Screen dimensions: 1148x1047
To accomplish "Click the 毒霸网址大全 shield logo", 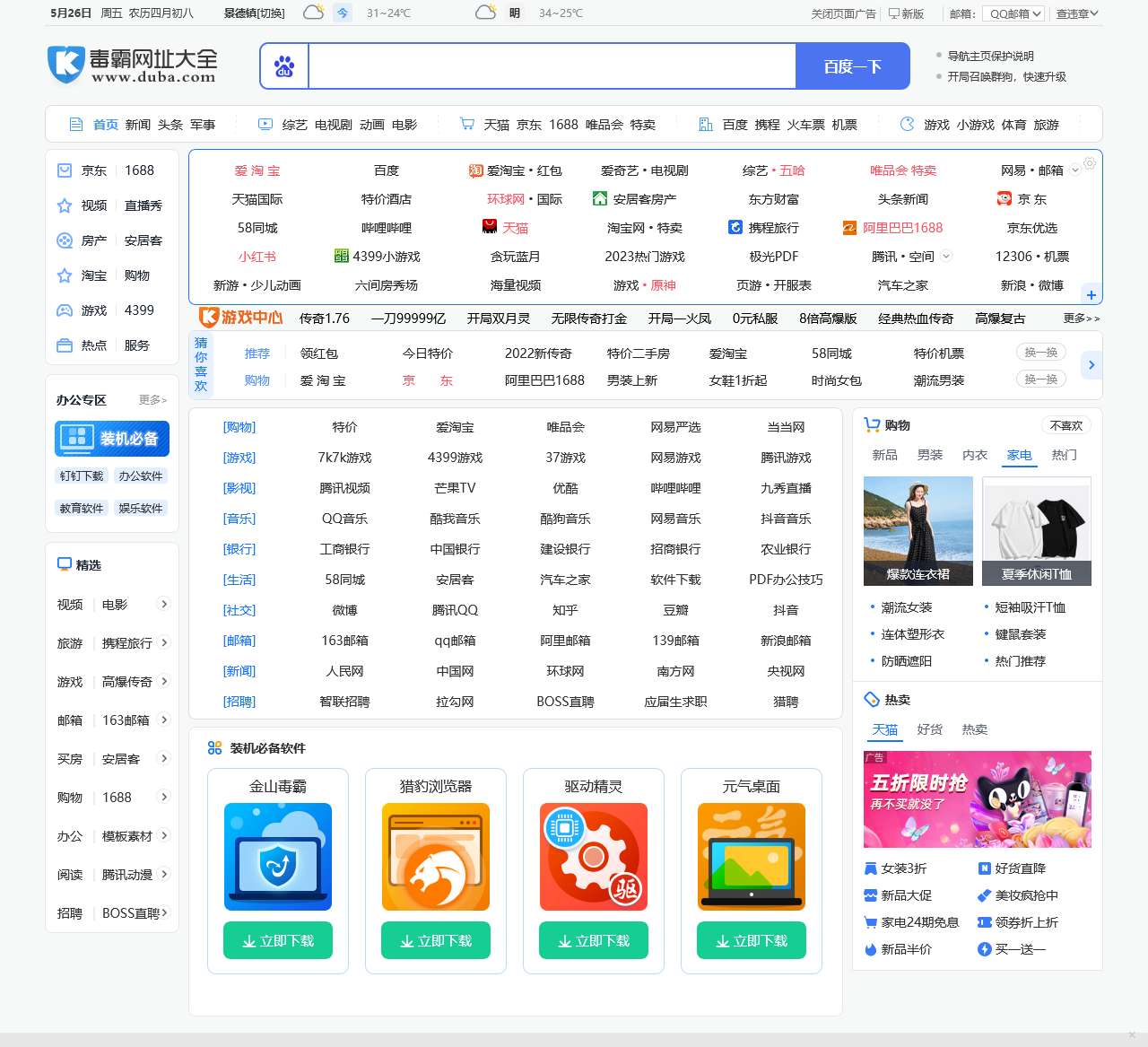I will 65,65.
